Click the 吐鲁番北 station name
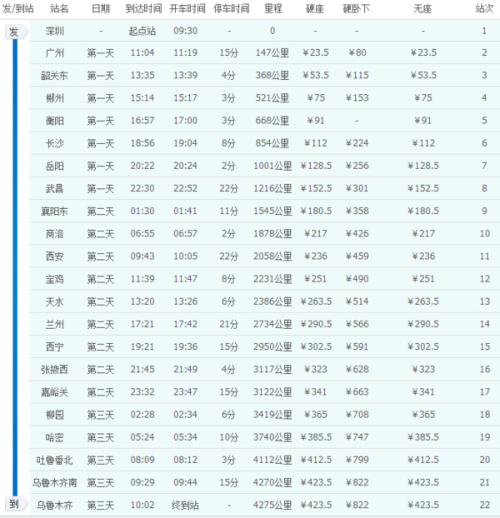Viewport: 500px width, 518px height. click(x=55, y=460)
